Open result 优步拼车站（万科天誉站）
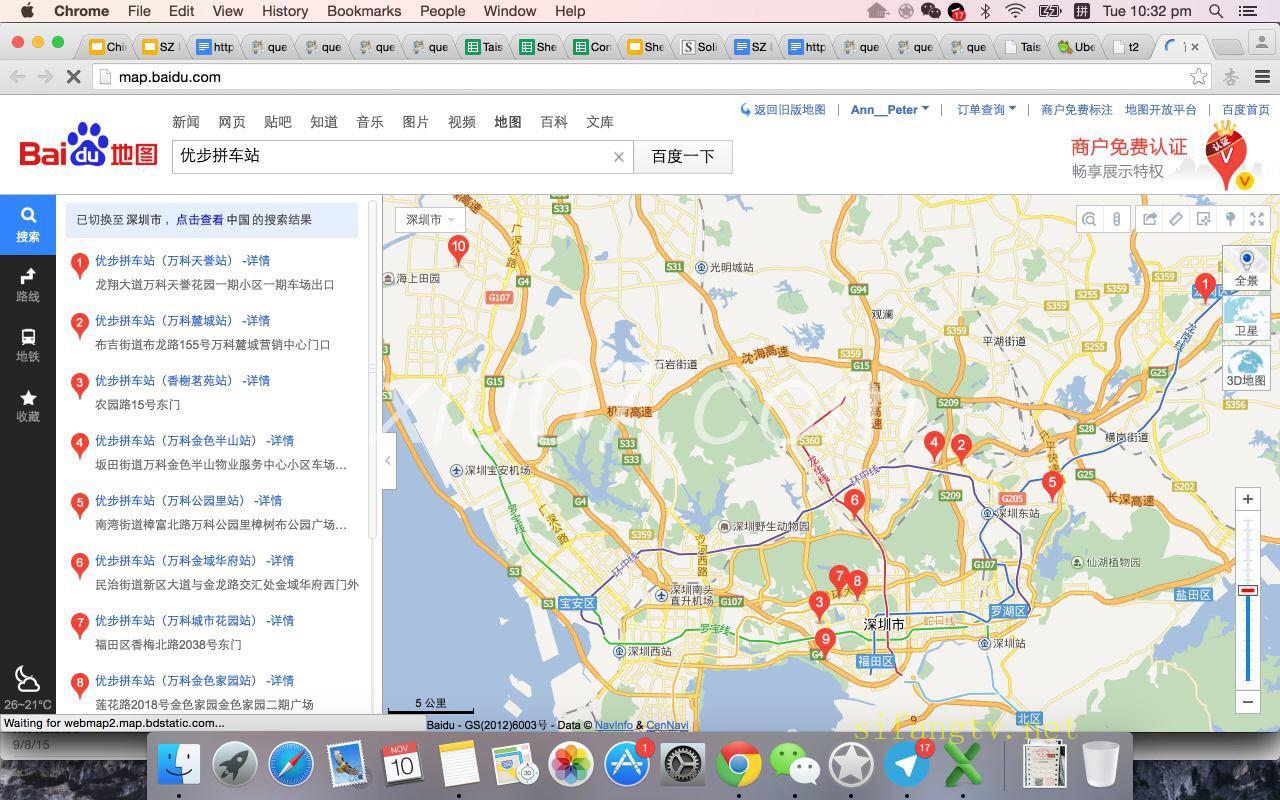 [165, 261]
